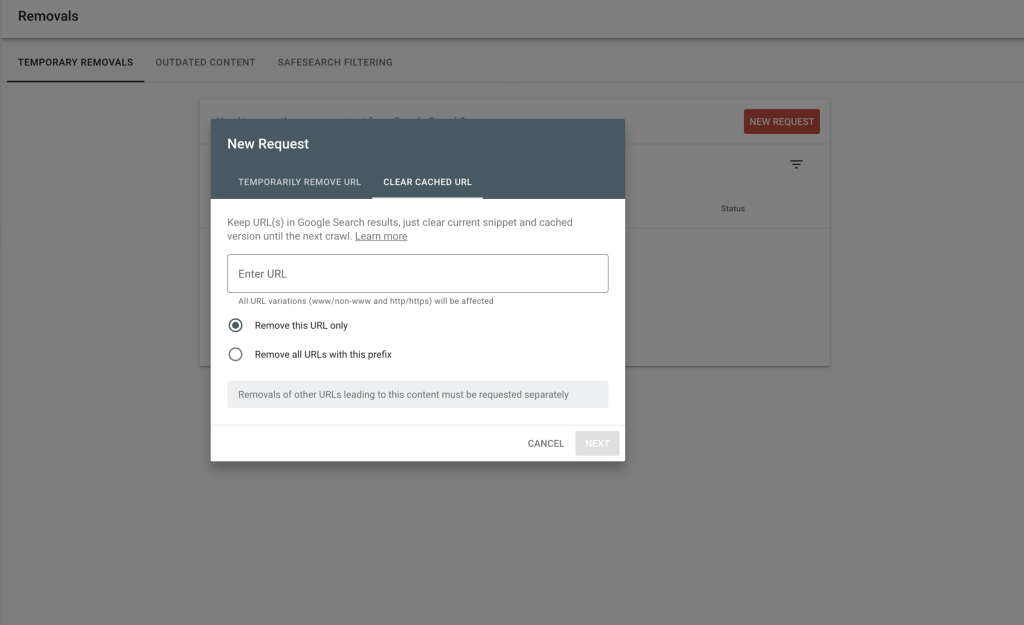Click the Enter URL input field

coord(417,274)
